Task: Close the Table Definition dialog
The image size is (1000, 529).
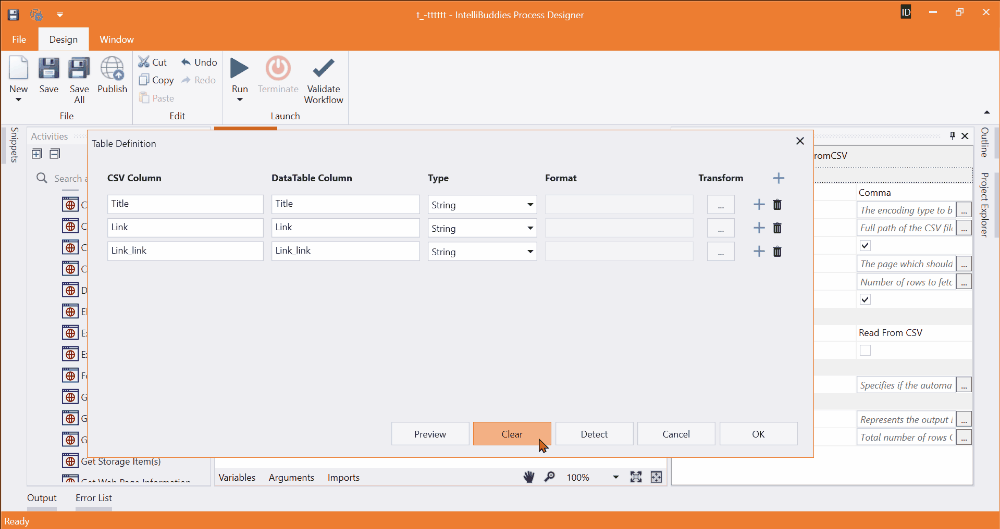Action: click(x=800, y=141)
